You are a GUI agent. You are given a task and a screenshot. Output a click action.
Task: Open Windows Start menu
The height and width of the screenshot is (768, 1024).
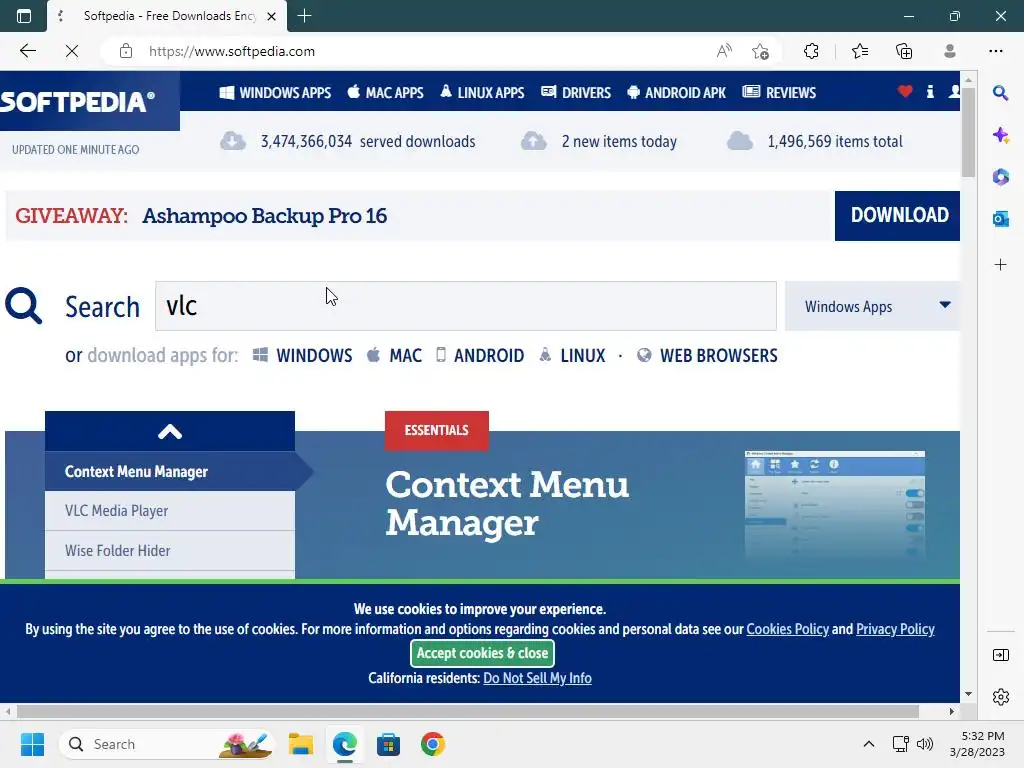pyautogui.click(x=32, y=744)
